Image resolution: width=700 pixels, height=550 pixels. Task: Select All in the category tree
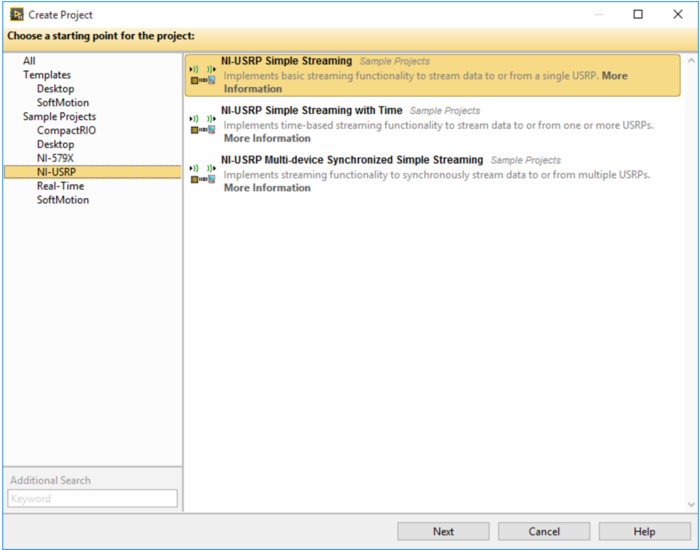click(x=29, y=61)
